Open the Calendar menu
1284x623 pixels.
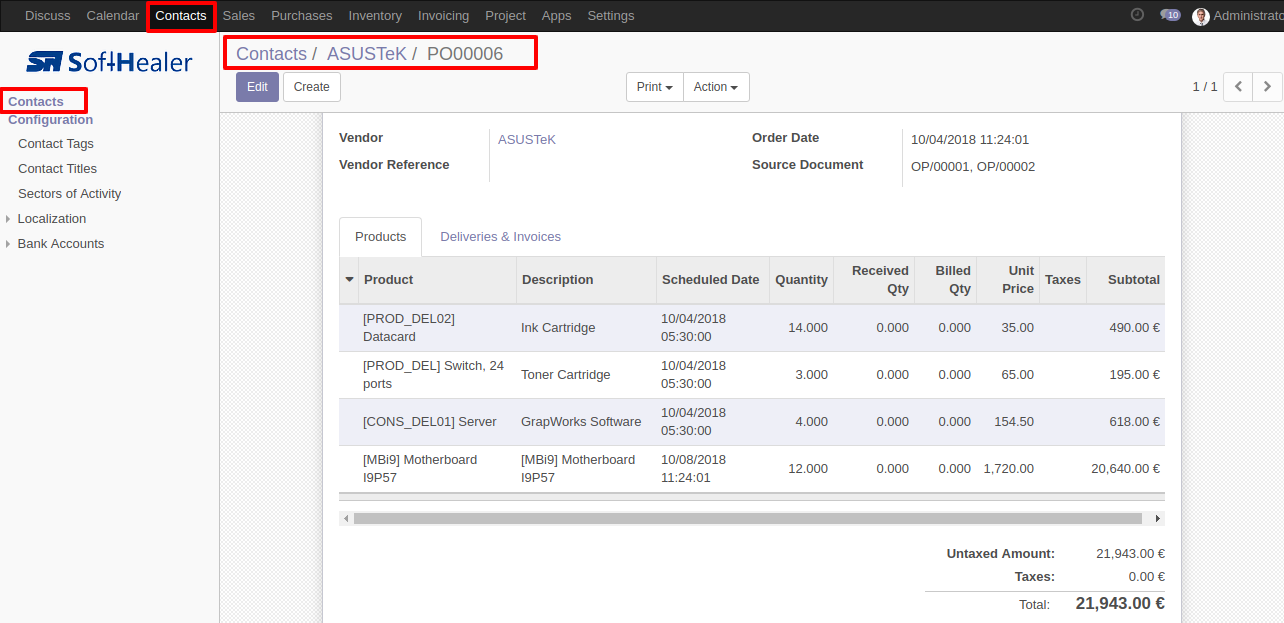pyautogui.click(x=113, y=16)
